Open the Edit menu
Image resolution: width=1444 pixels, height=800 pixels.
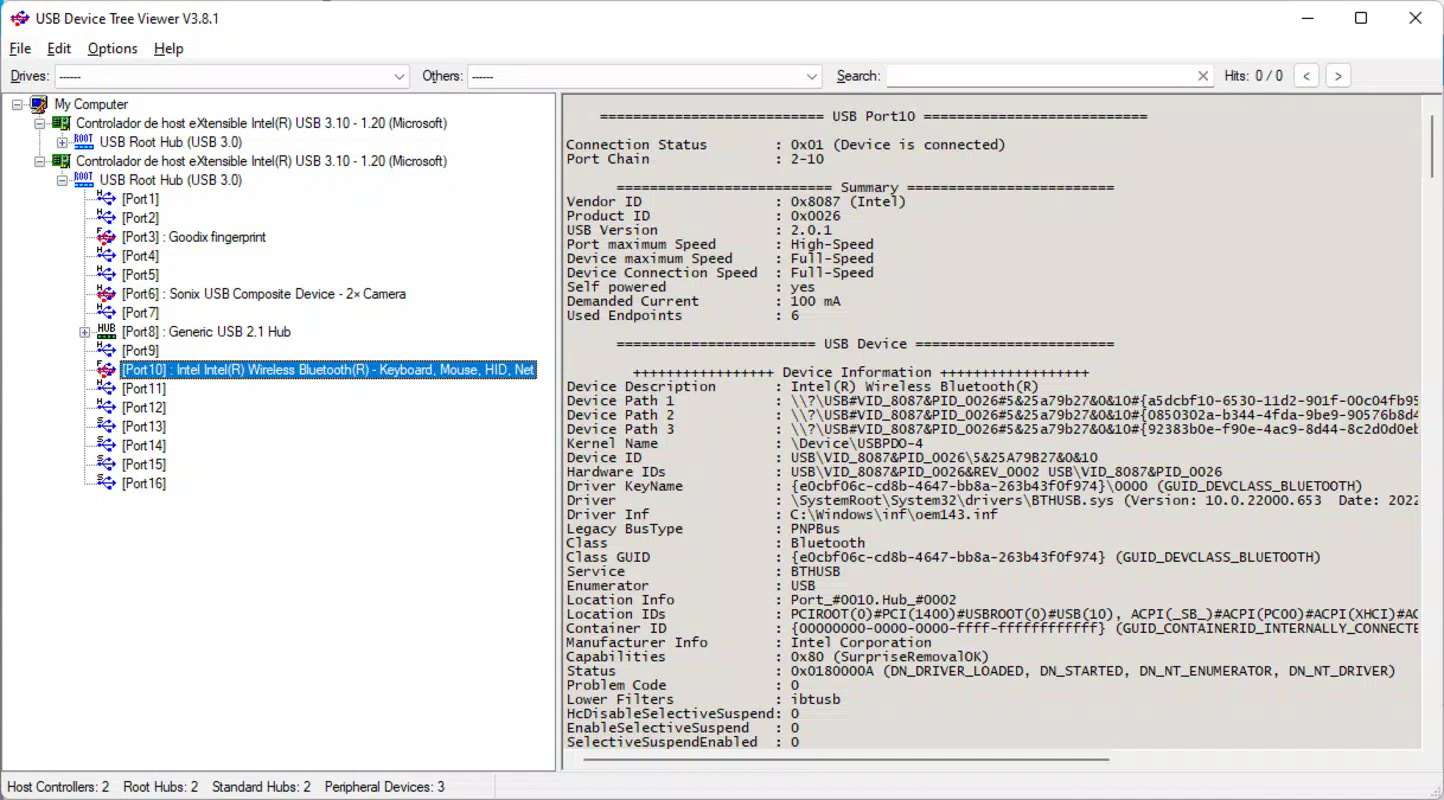59,48
